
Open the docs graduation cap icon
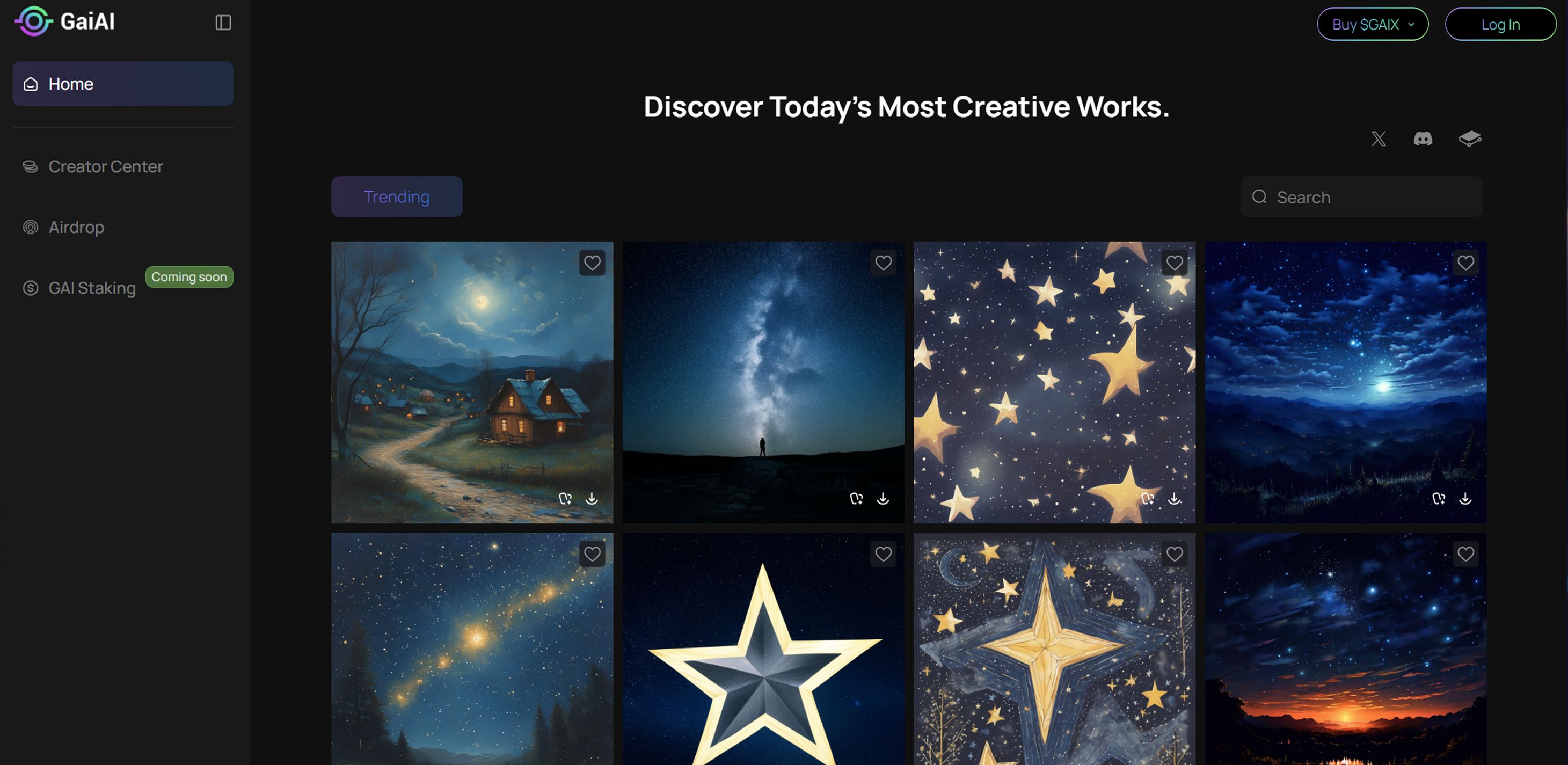(x=1469, y=139)
